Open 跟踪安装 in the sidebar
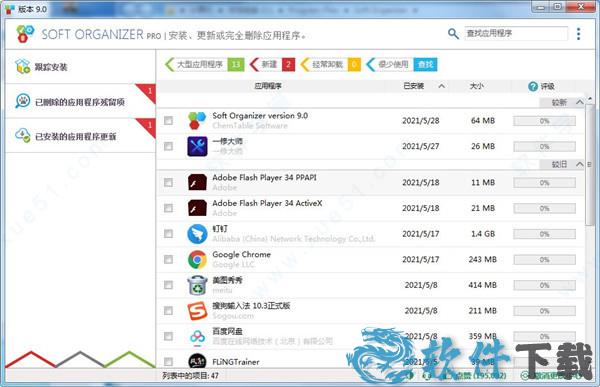Viewport: 600px width, 387px height. [80, 67]
